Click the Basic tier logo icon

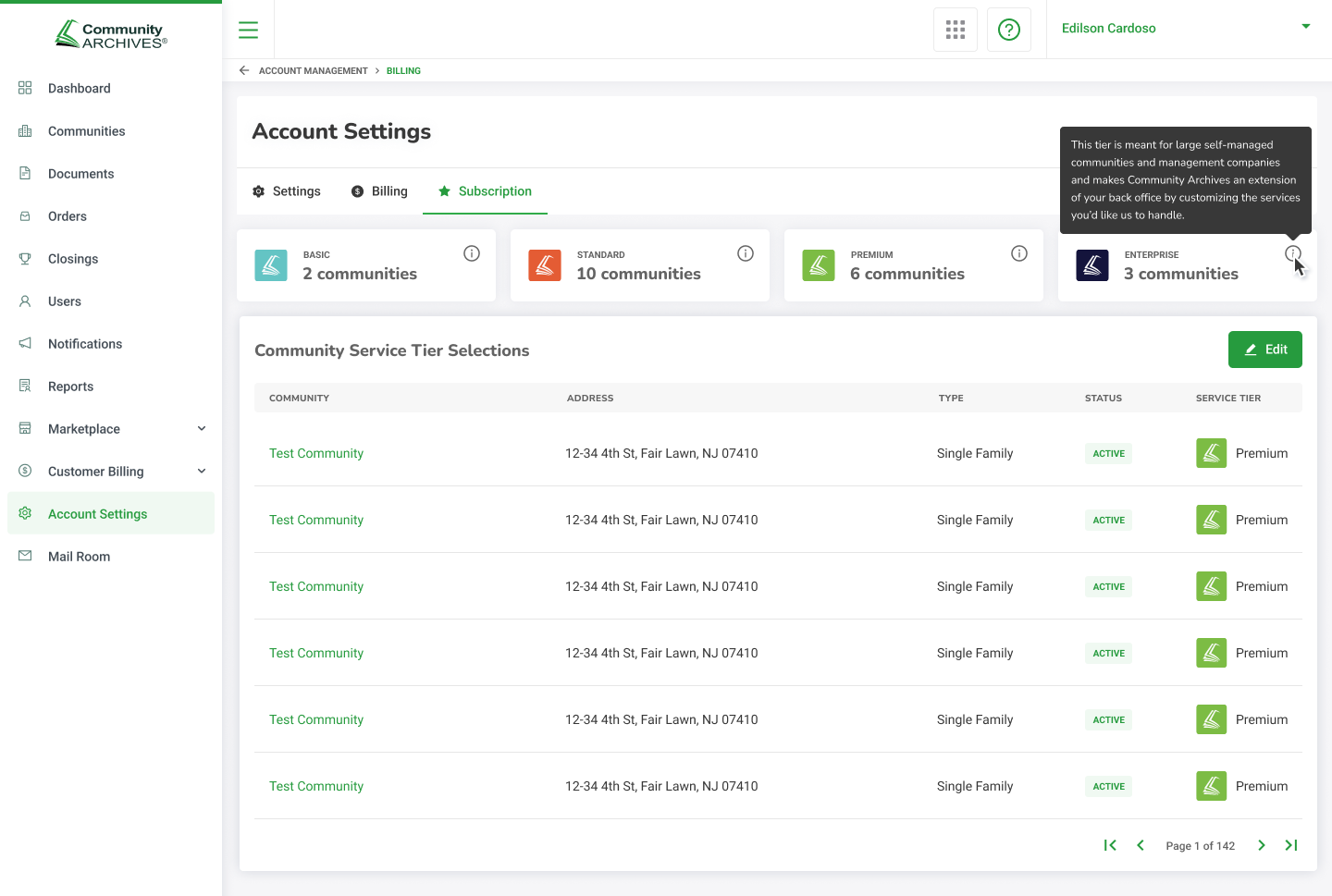click(271, 265)
